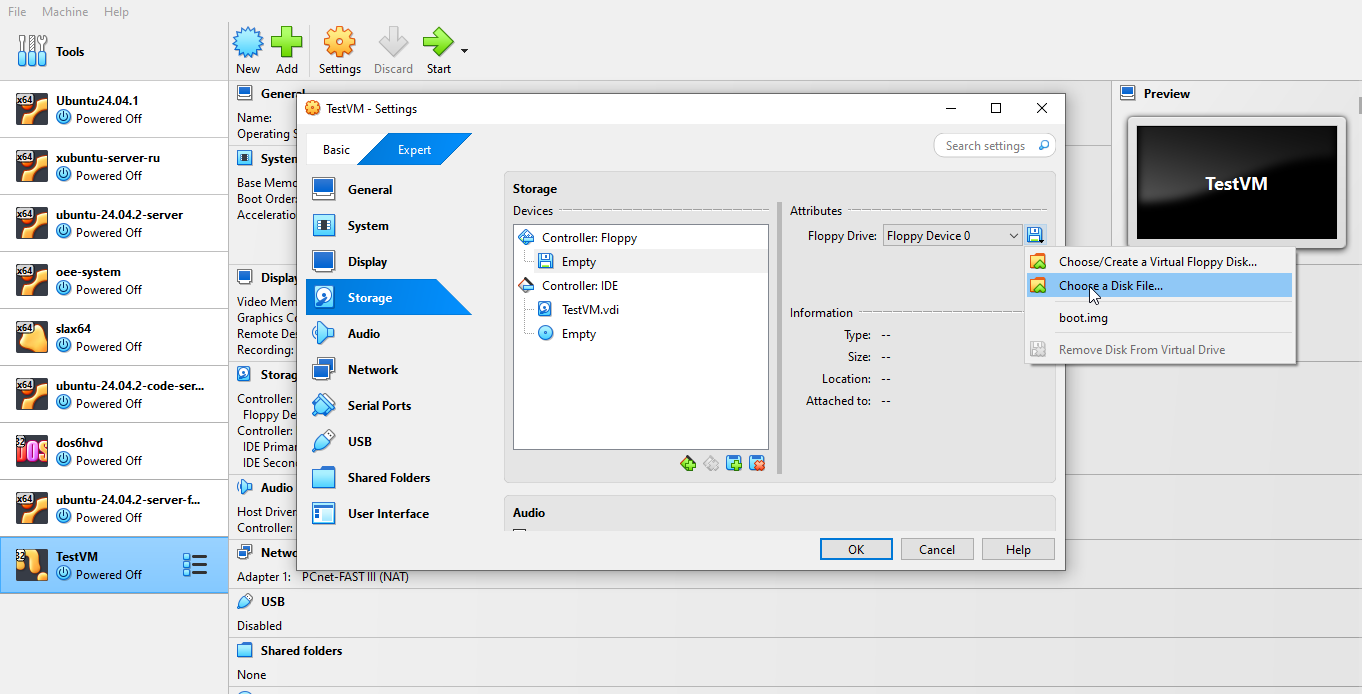Click the Remove Attachment icon below Devices

757,463
